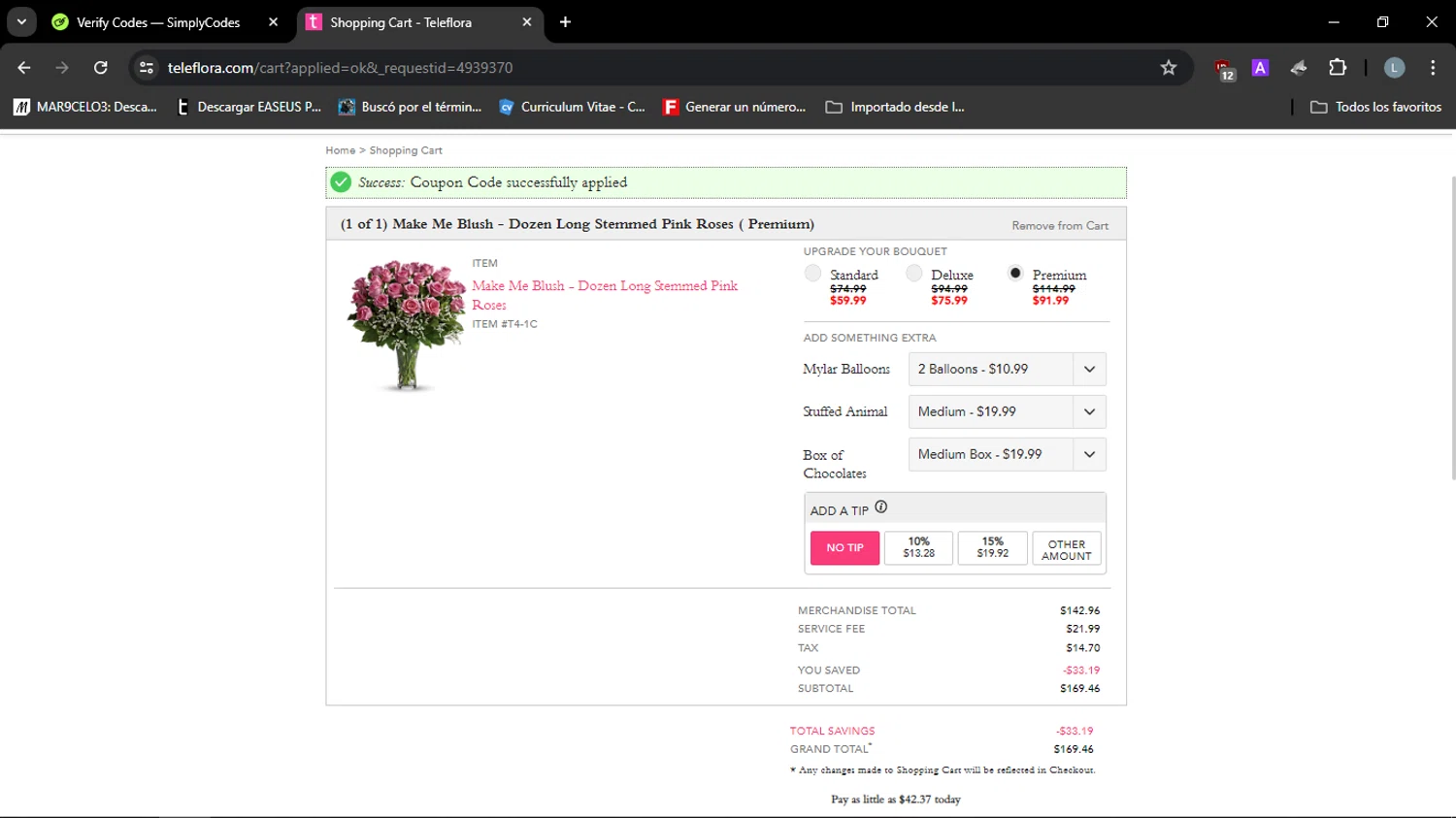
Task: Select OTHER AMOUNT tip option
Action: tap(1067, 548)
